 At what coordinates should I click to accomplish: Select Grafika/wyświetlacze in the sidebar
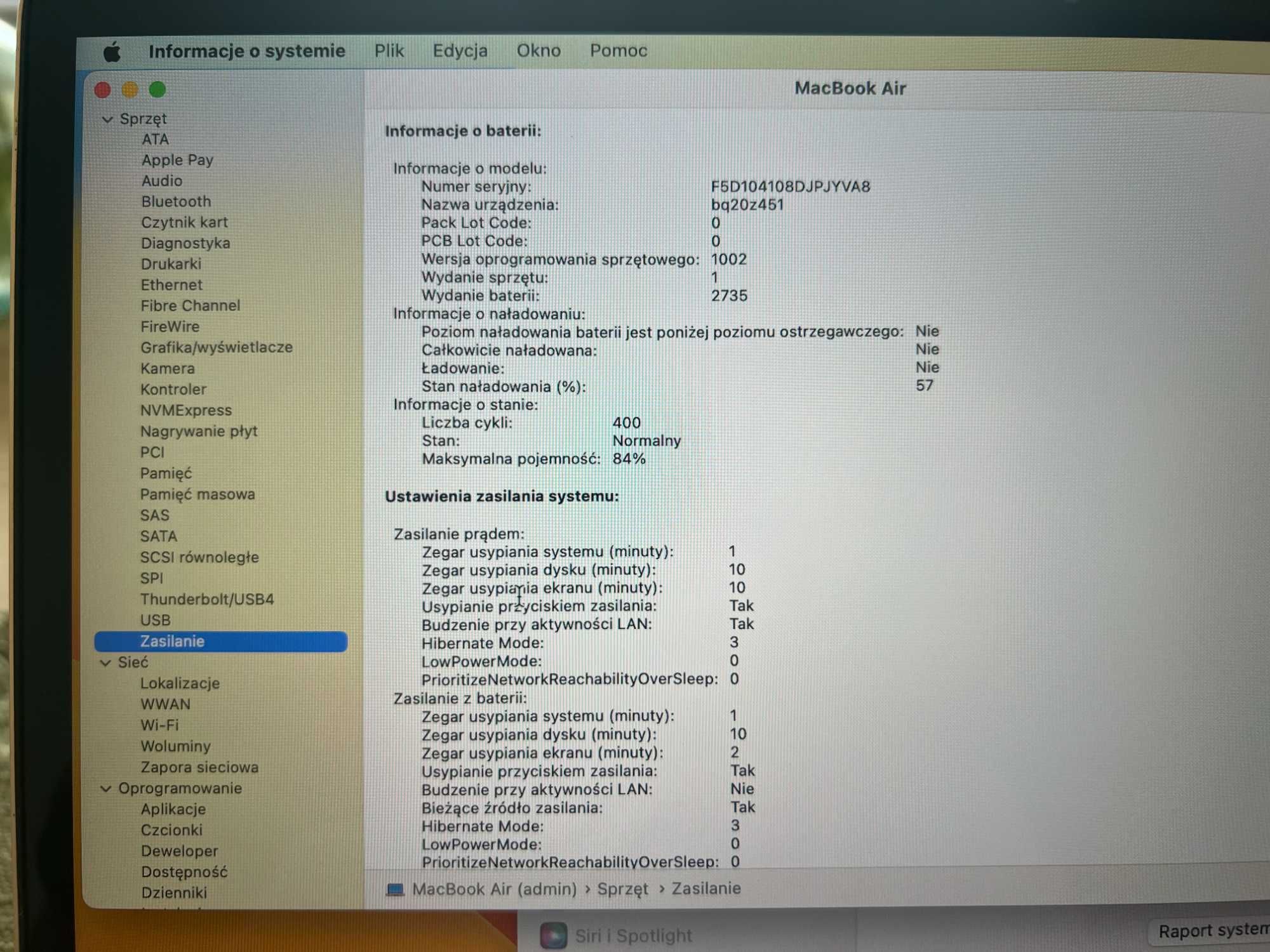(217, 348)
